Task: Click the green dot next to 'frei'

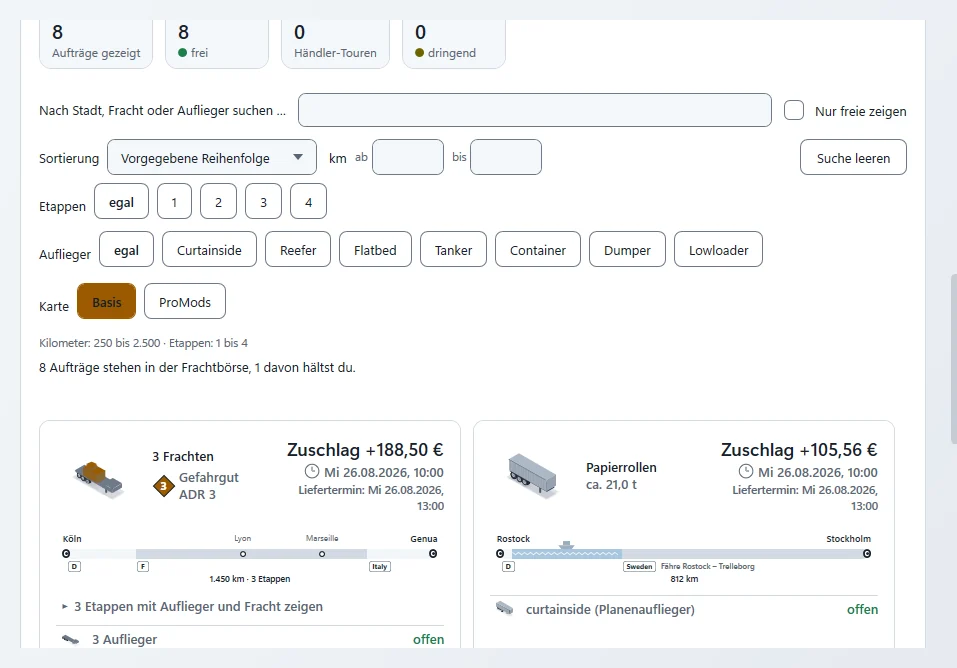Action: [182, 53]
